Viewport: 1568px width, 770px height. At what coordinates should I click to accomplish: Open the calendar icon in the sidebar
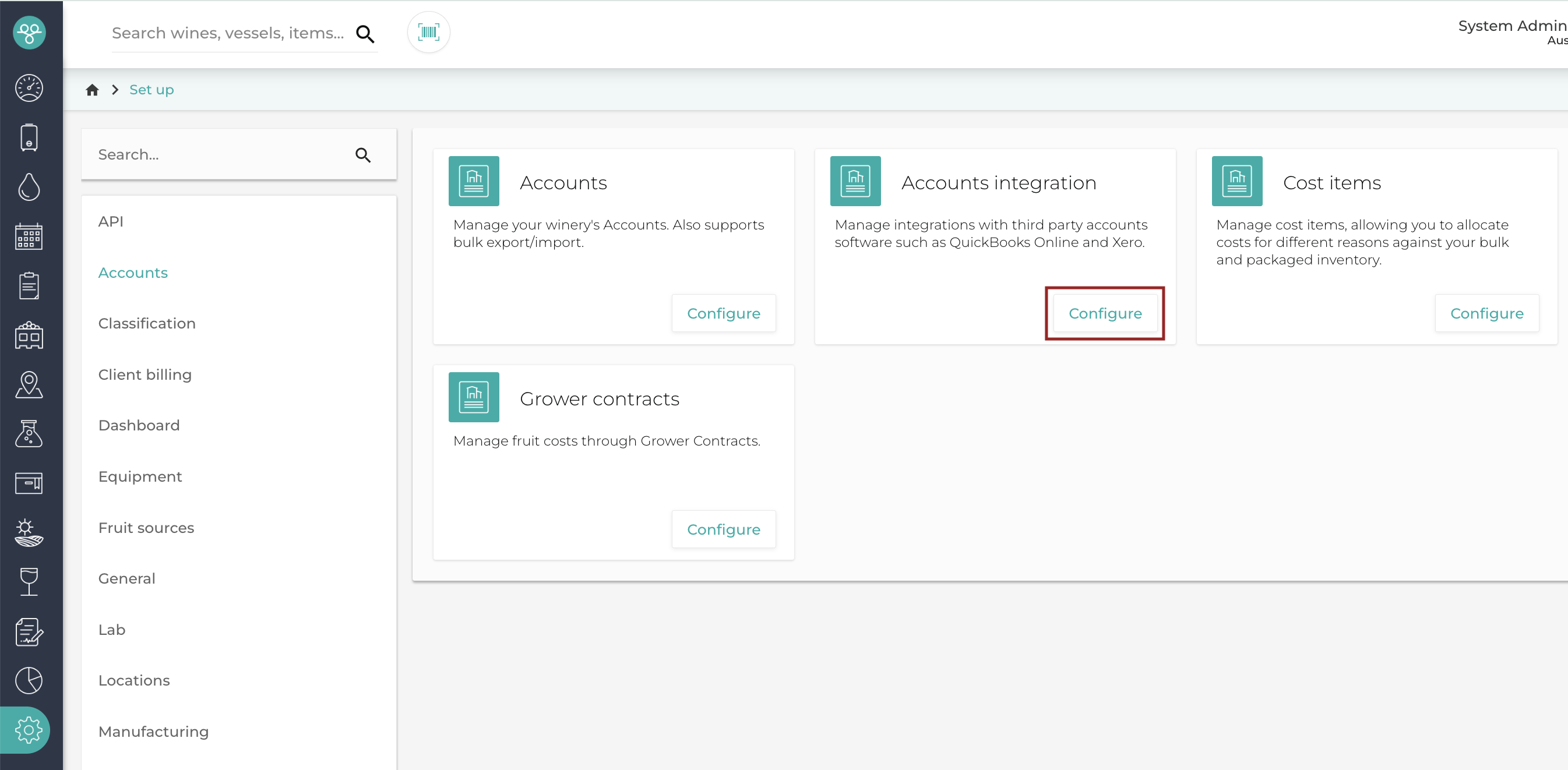point(29,236)
